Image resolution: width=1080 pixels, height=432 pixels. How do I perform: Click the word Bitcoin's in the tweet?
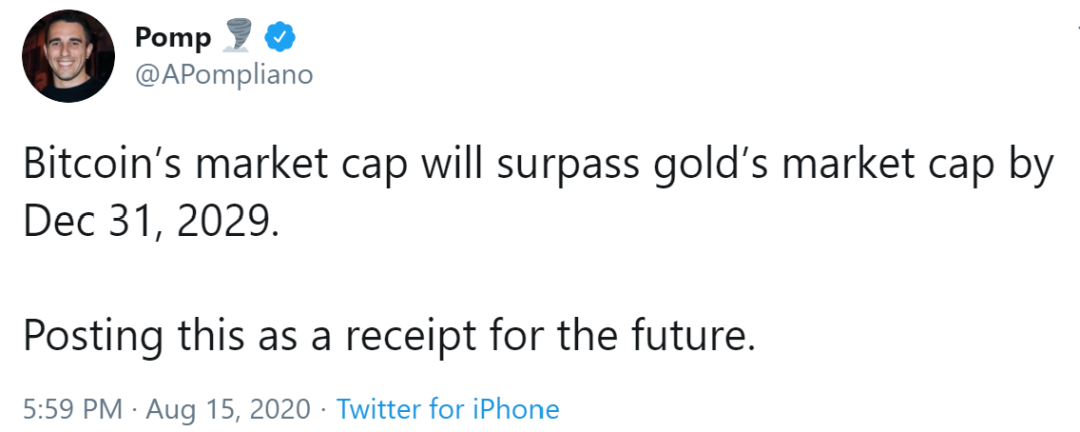[x=105, y=166]
